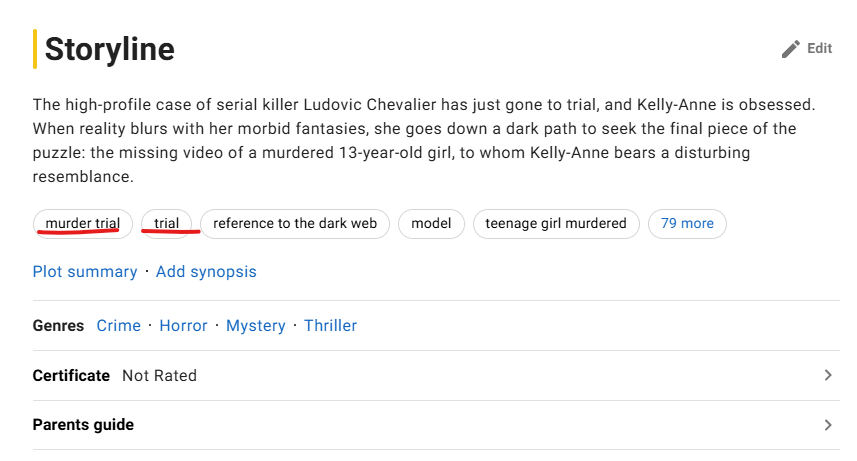This screenshot has width=857, height=461.
Task: Open the 'teenage girl murdered' keyword
Action: (556, 224)
